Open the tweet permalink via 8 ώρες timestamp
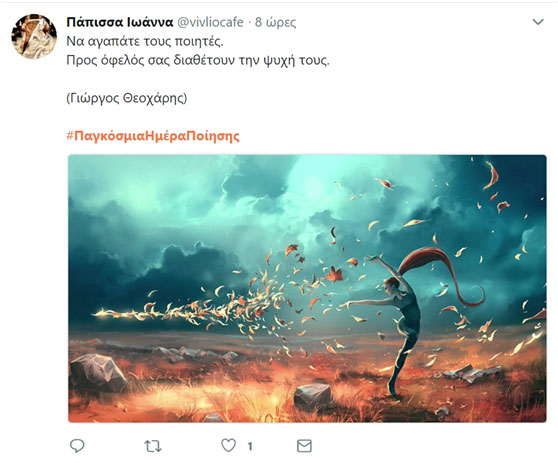Viewport: 558px width, 463px height. click(275, 22)
